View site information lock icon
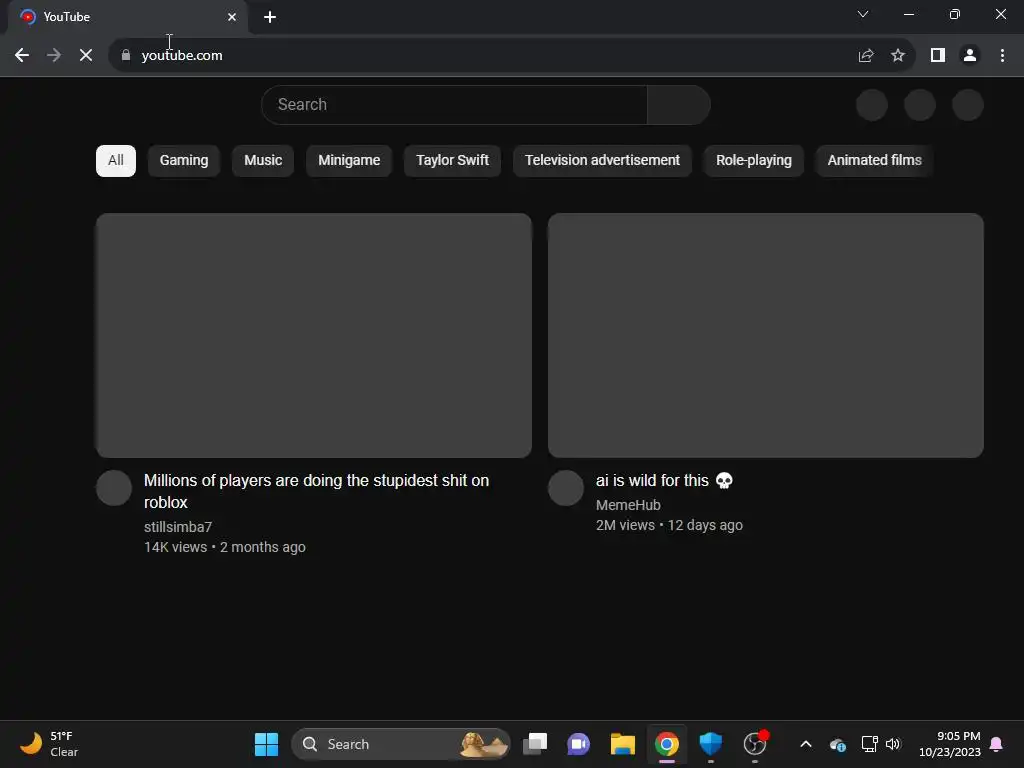Screen dimensions: 1024x768 [x=126, y=56]
